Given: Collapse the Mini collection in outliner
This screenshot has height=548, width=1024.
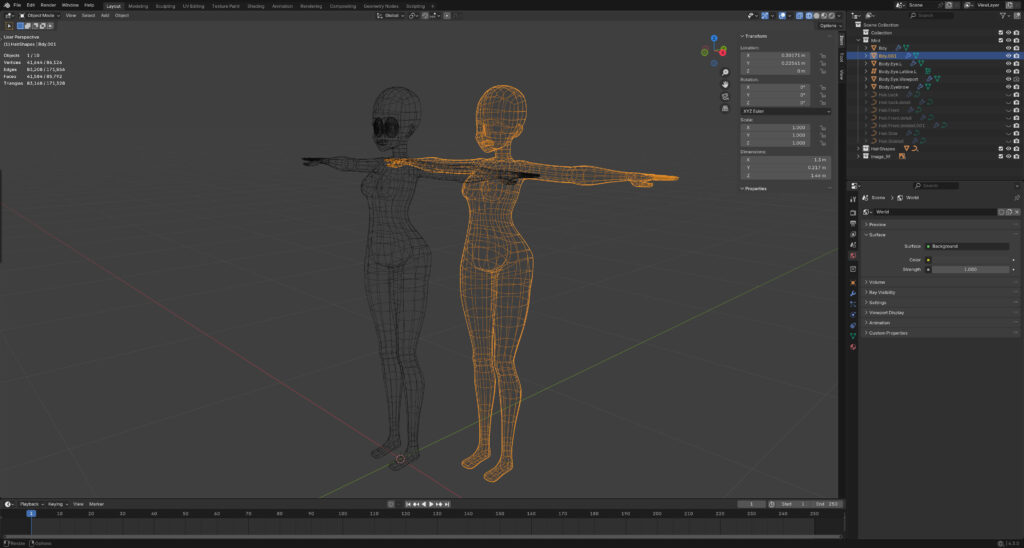Looking at the screenshot, I should (858, 40).
